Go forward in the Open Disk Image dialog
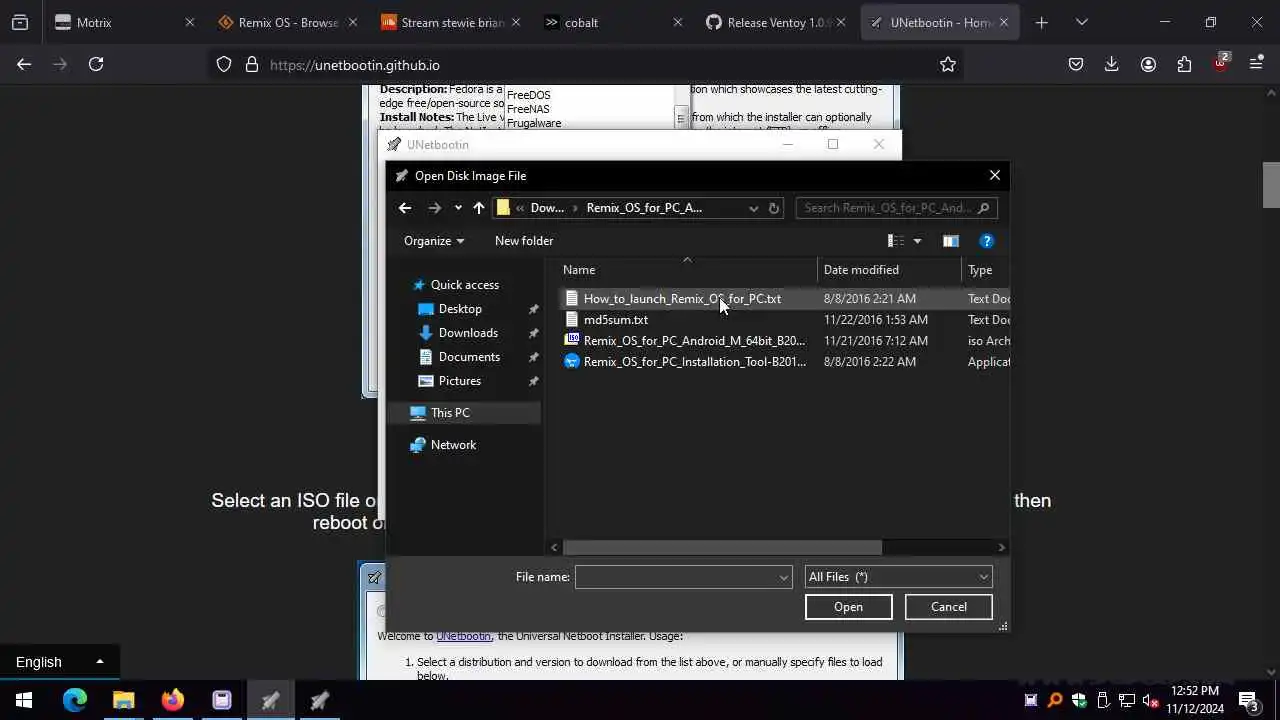This screenshot has height=720, width=1280. [434, 208]
